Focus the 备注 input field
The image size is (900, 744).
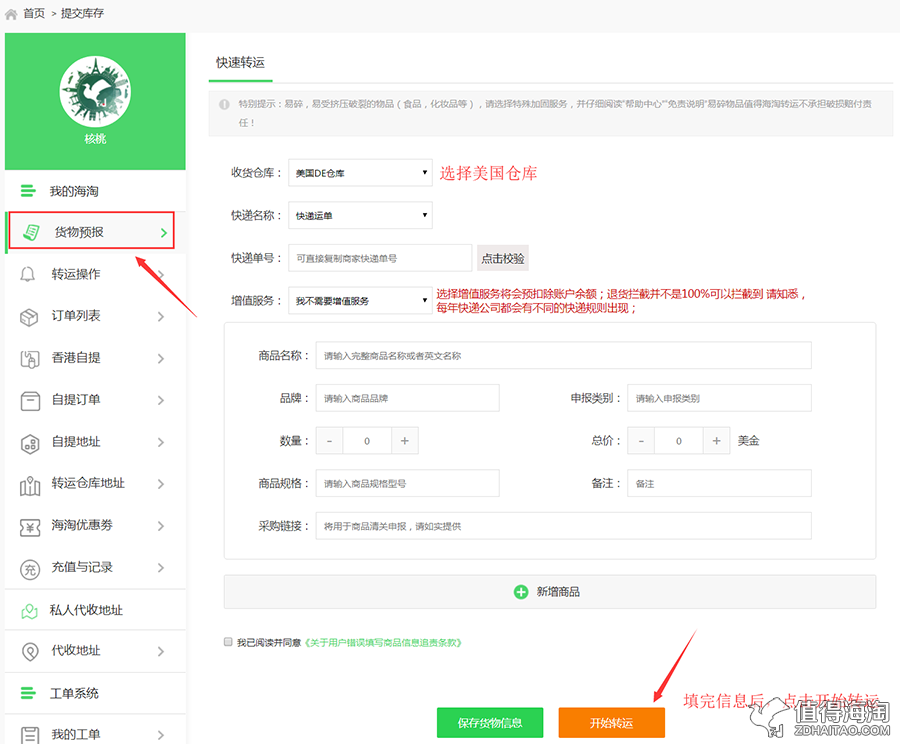click(x=719, y=483)
